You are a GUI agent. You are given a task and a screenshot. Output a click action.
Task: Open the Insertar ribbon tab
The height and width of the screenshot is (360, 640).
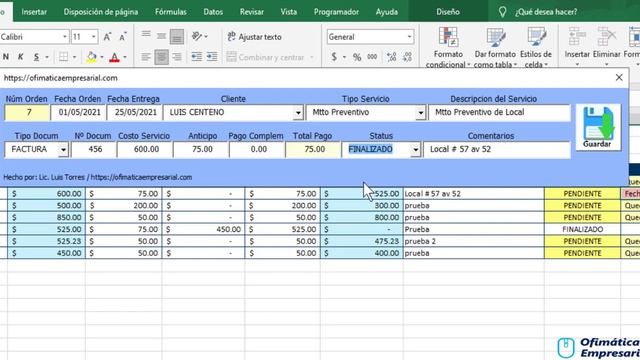point(34,12)
